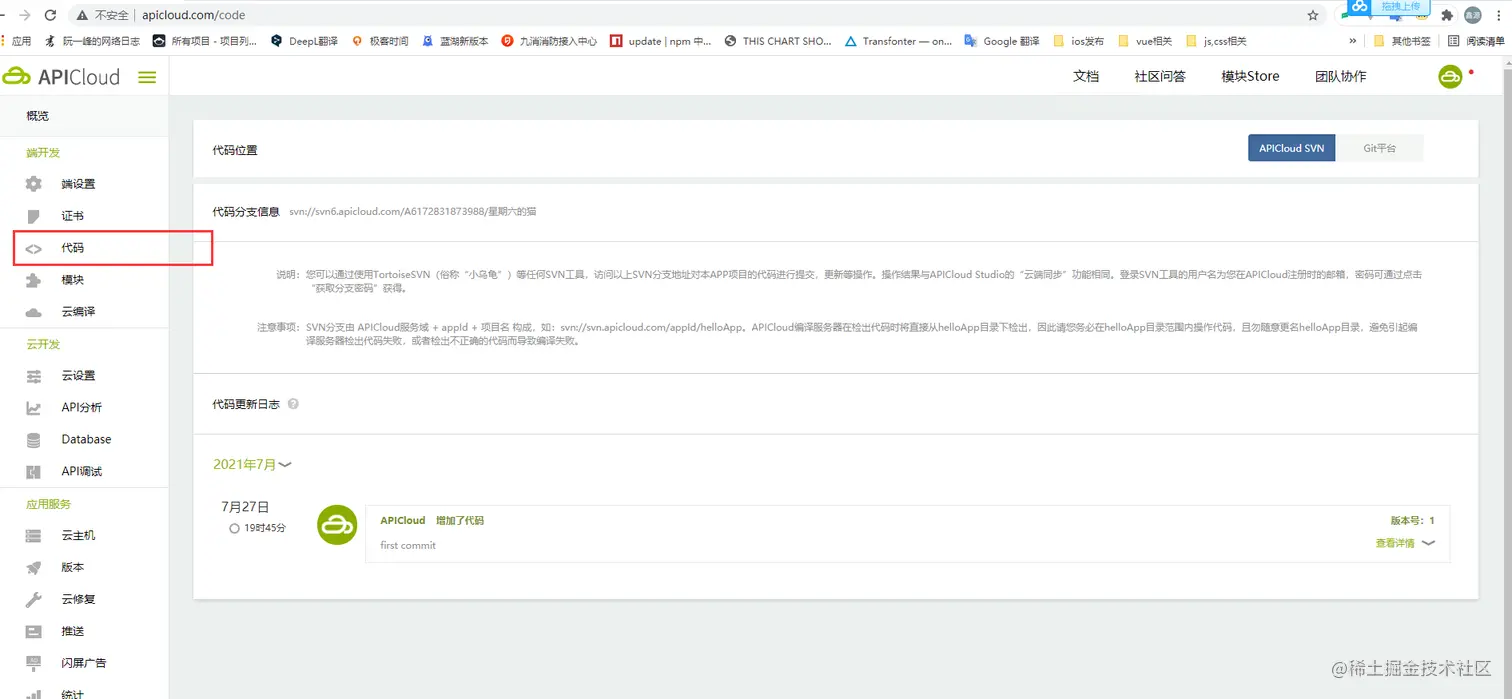Click the green user avatar in header

(1450, 76)
